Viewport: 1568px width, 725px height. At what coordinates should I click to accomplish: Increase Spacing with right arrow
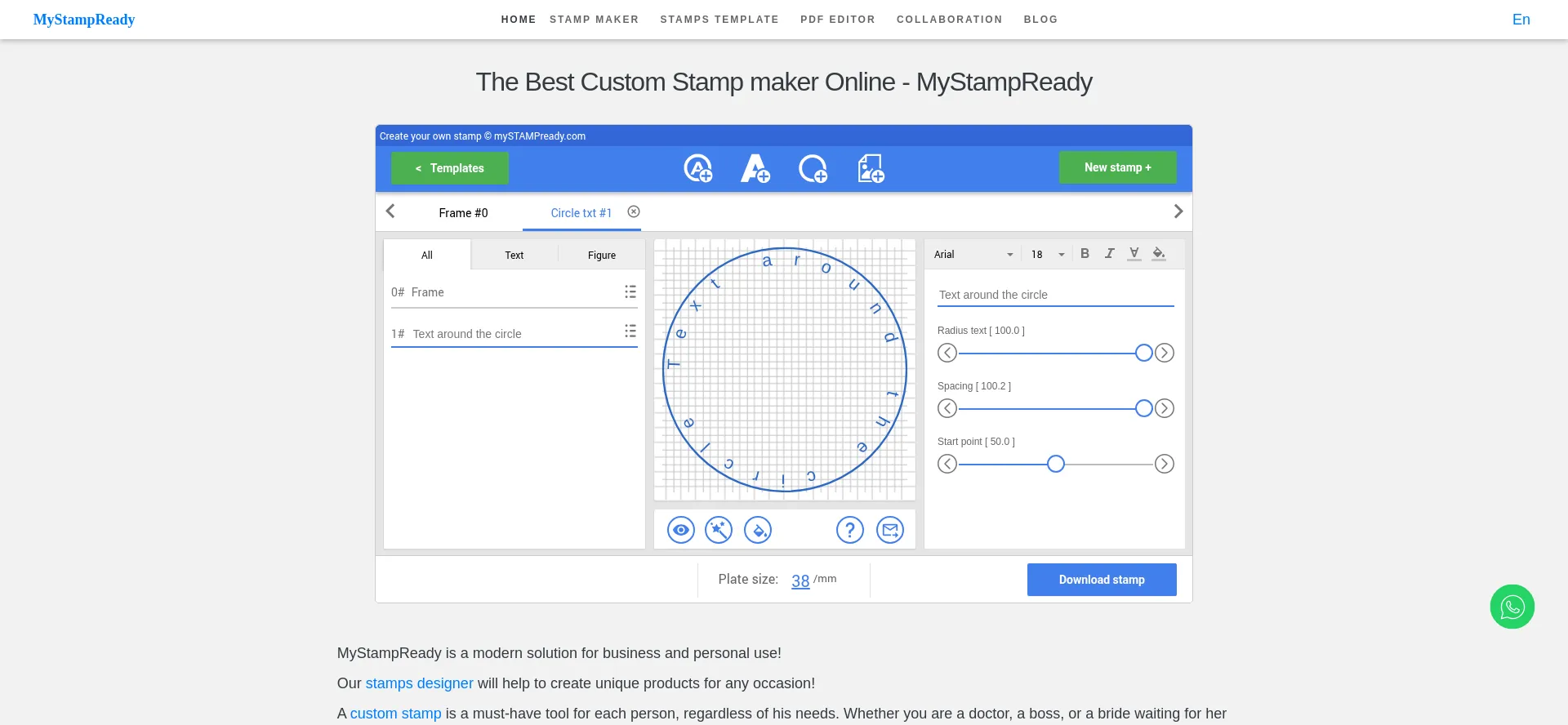(x=1165, y=408)
